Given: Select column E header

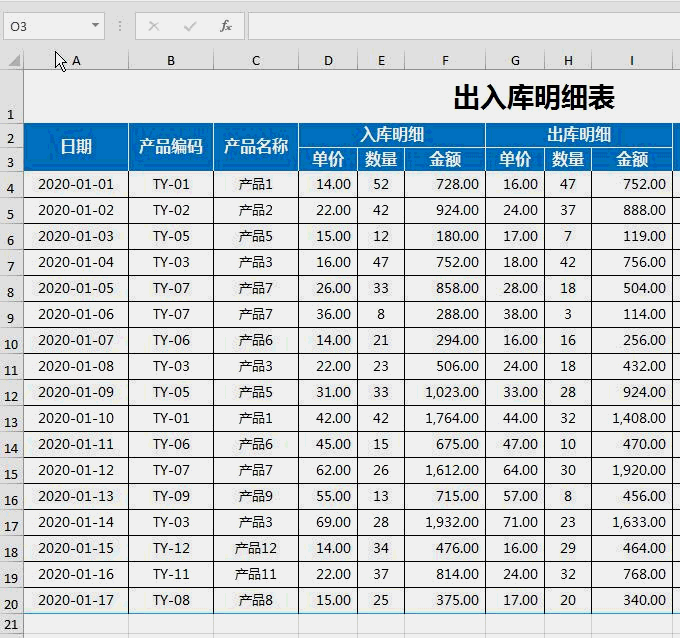Looking at the screenshot, I should click(x=381, y=61).
